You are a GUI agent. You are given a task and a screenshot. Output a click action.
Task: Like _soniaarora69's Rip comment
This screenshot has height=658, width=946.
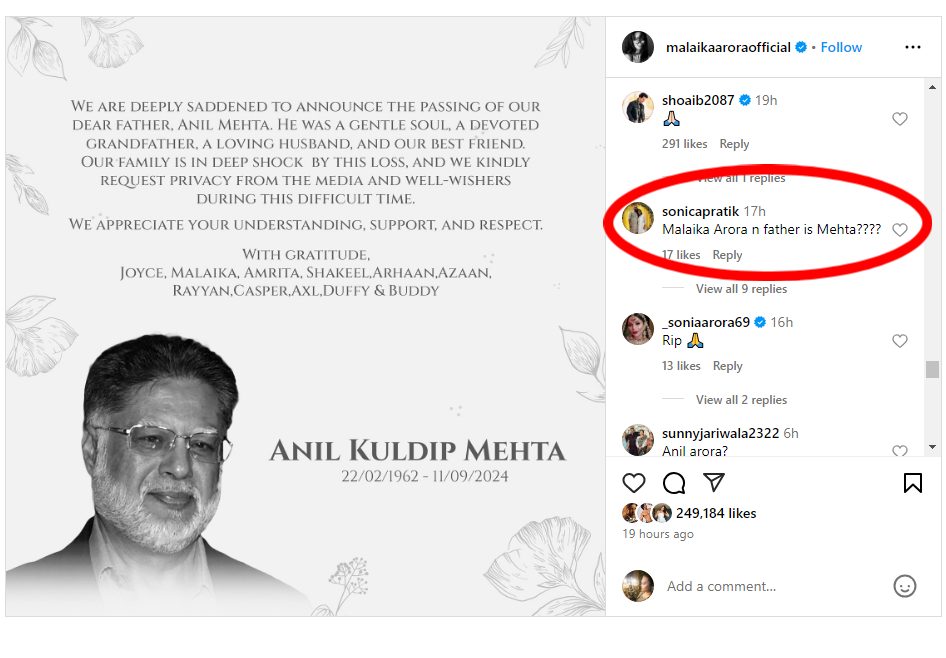tap(899, 341)
